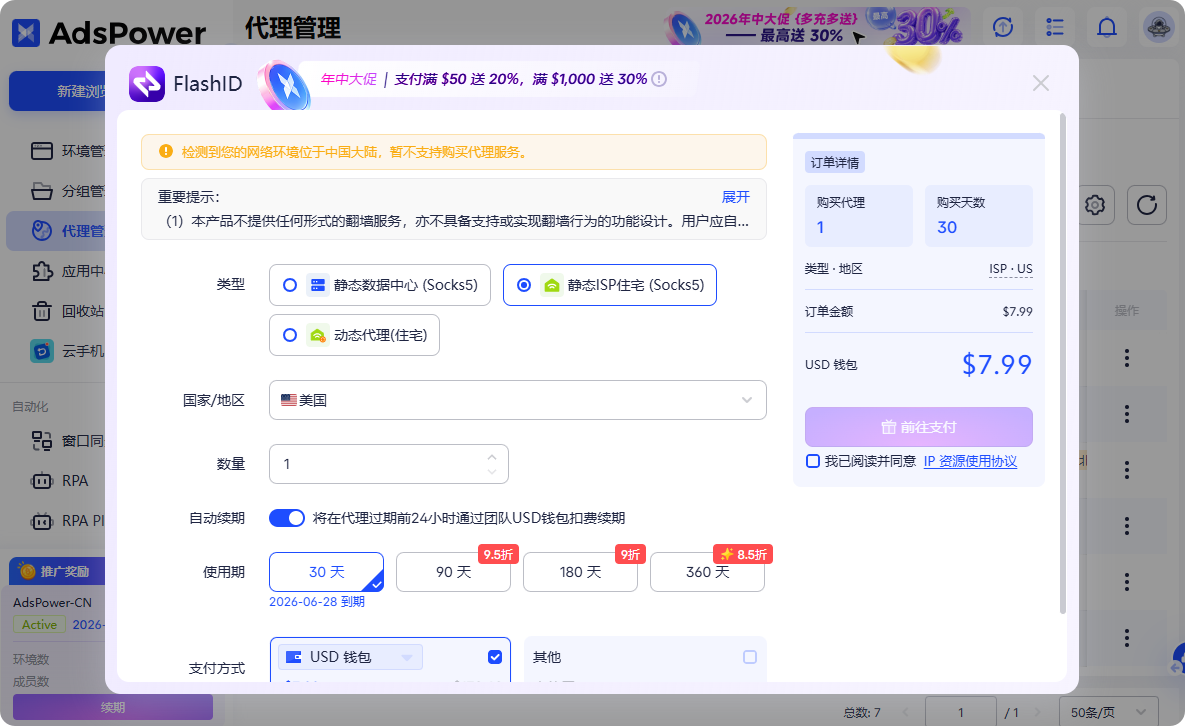This screenshot has width=1185, height=726.
Task: Close the FlashID purchase dialog
Action: [x=1041, y=83]
